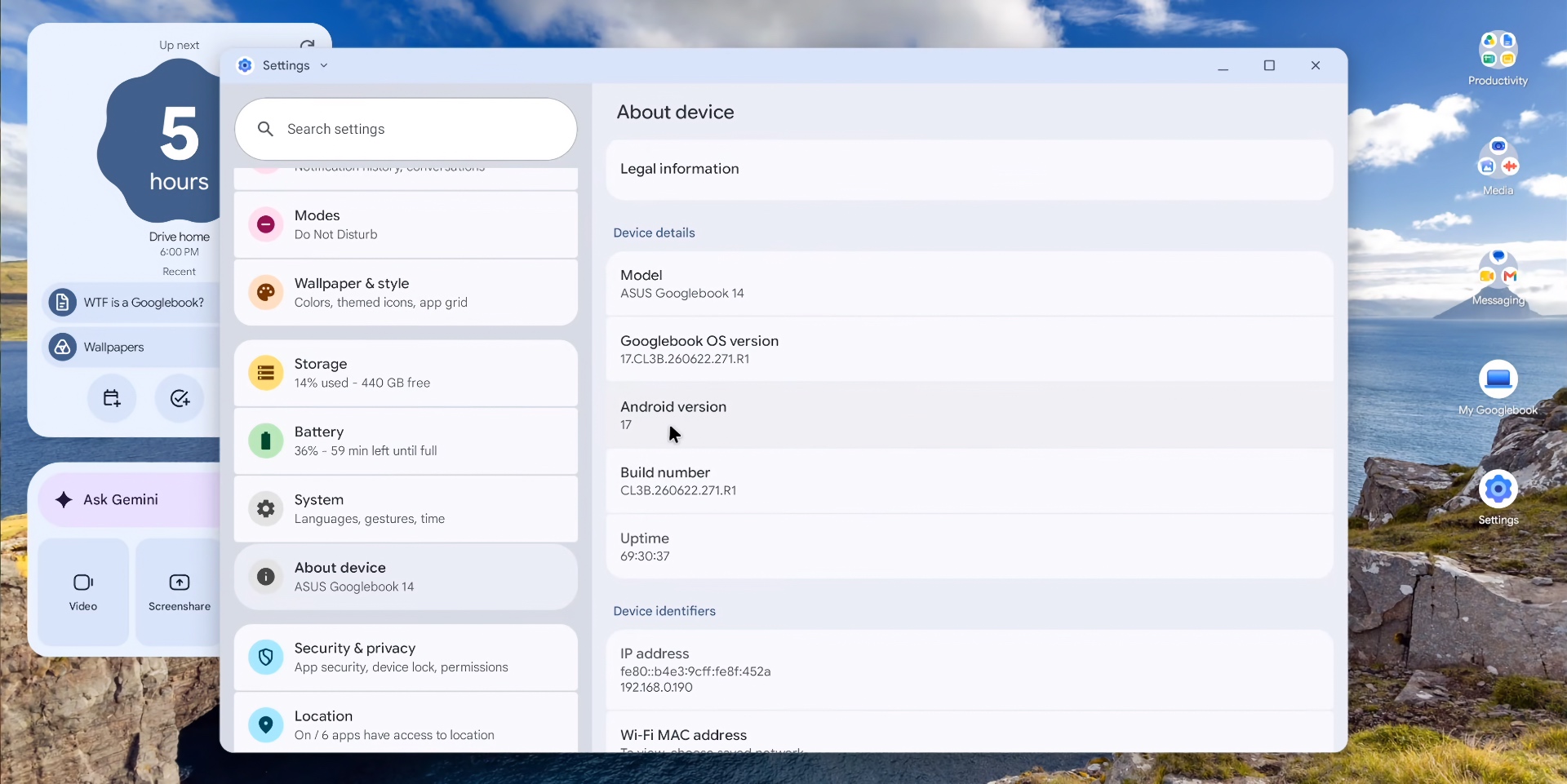Open Legal information
This screenshot has height=784, width=1567.
tap(970, 170)
